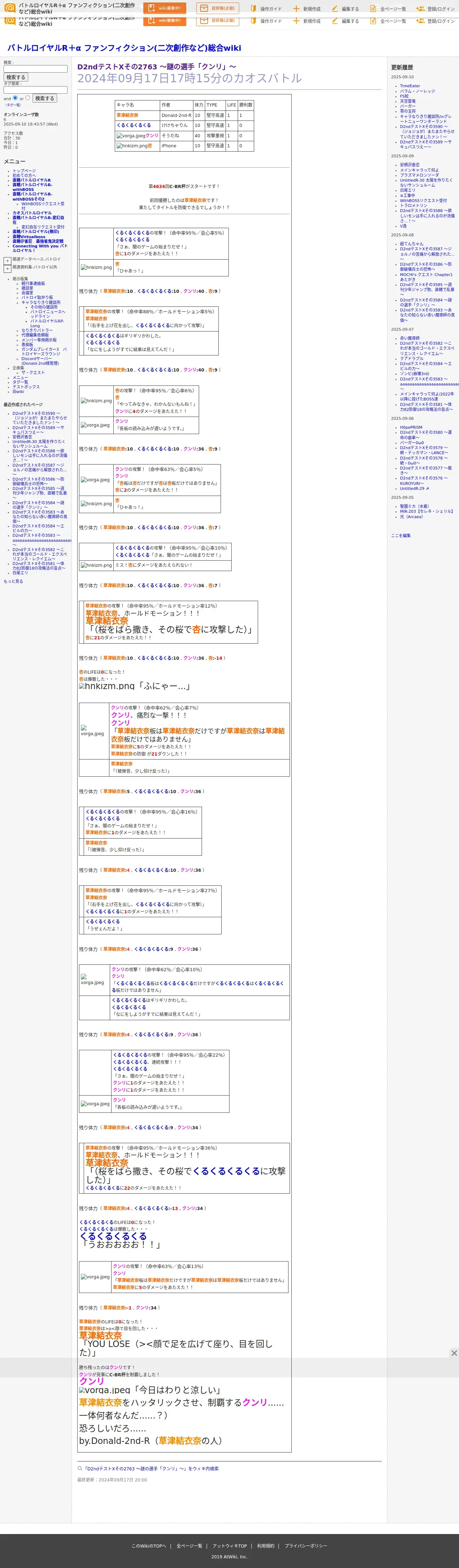
Task: Click the 登録/ログイン person icon in topmost header row
Action: click(x=420, y=9)
